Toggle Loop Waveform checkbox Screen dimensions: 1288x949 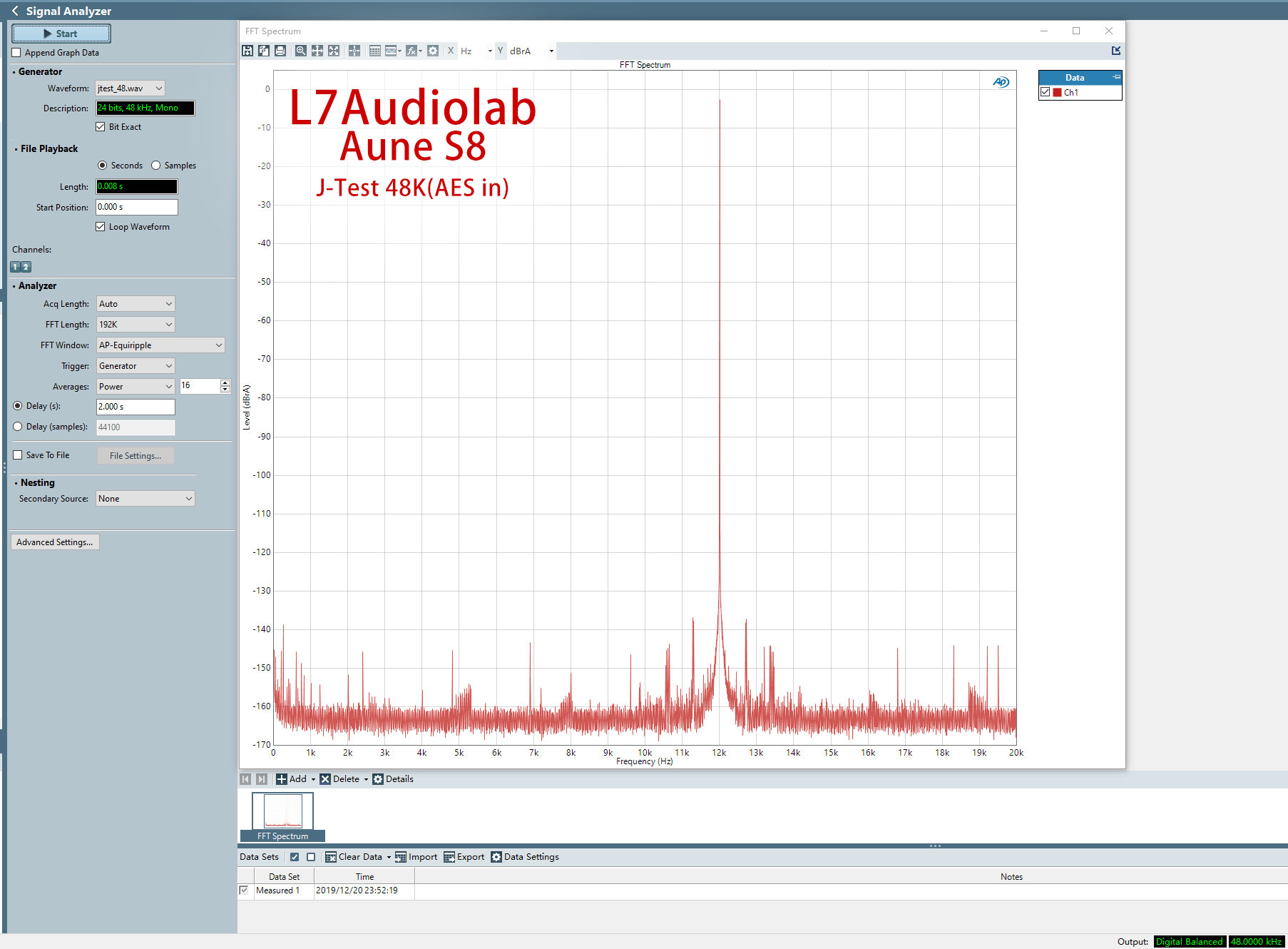click(101, 227)
